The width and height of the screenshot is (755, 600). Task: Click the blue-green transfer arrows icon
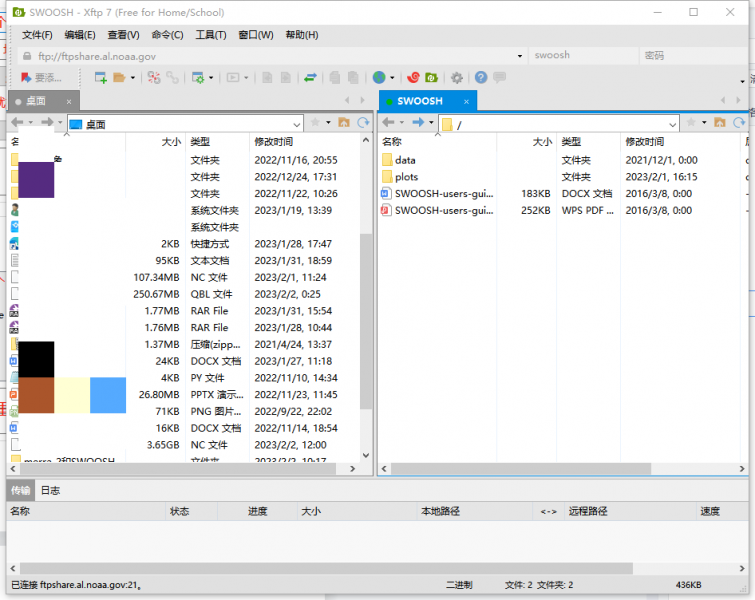click(x=310, y=77)
